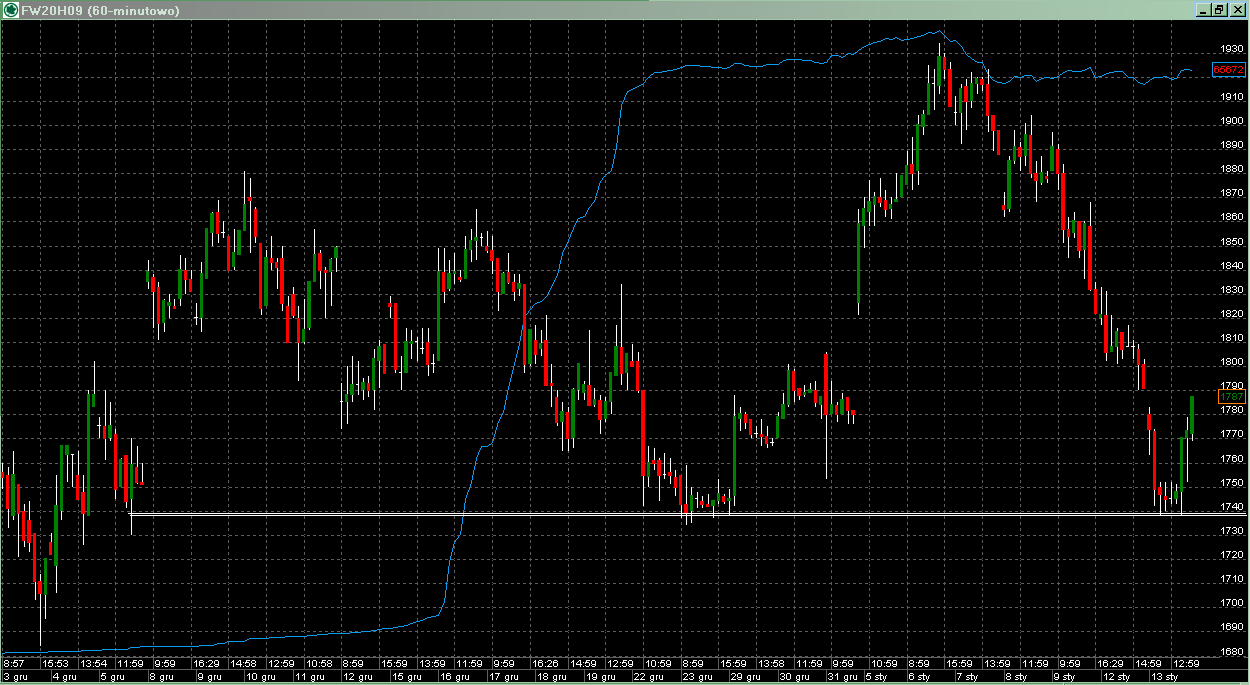Click the 1900 price axis label
The image size is (1250, 685).
(1232, 121)
